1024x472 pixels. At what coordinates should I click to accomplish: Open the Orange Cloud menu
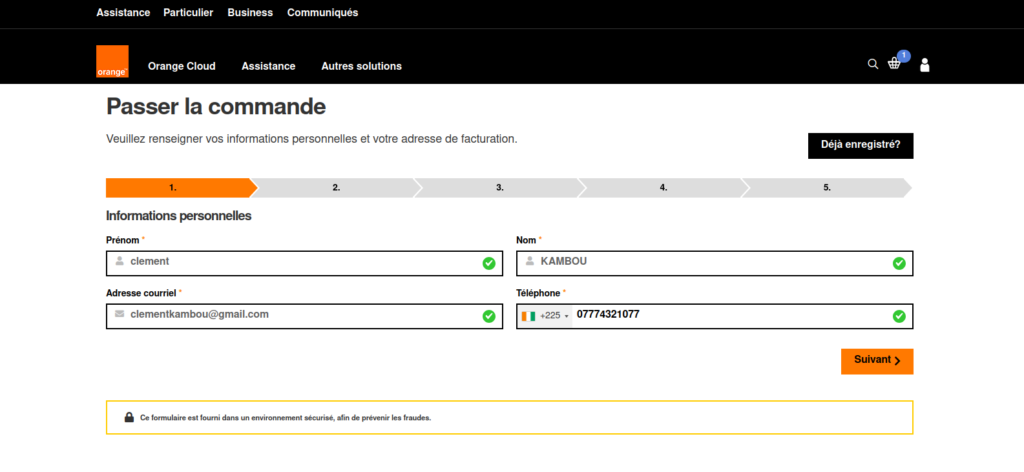[x=181, y=66]
